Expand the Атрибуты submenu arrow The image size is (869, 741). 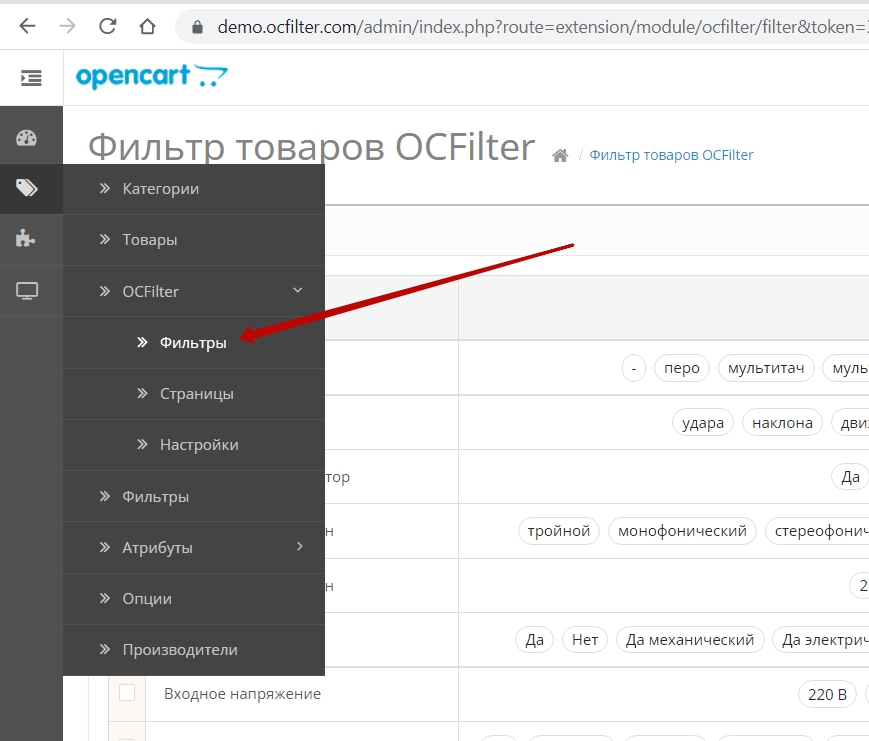[299, 546]
